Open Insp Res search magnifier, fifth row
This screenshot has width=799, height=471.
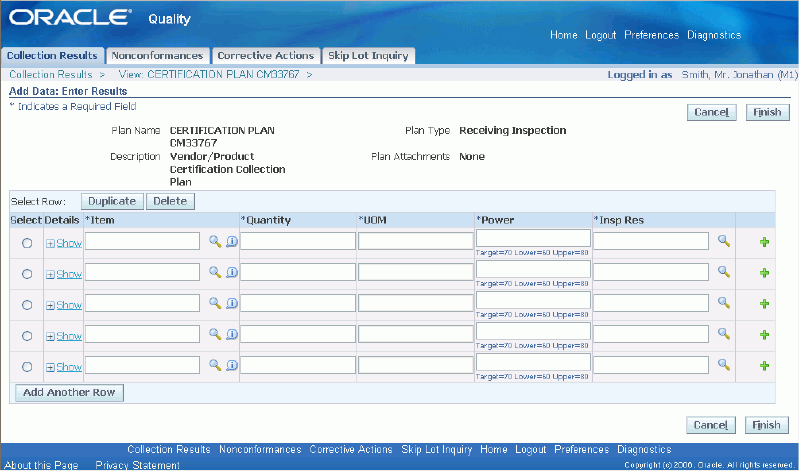724,365
